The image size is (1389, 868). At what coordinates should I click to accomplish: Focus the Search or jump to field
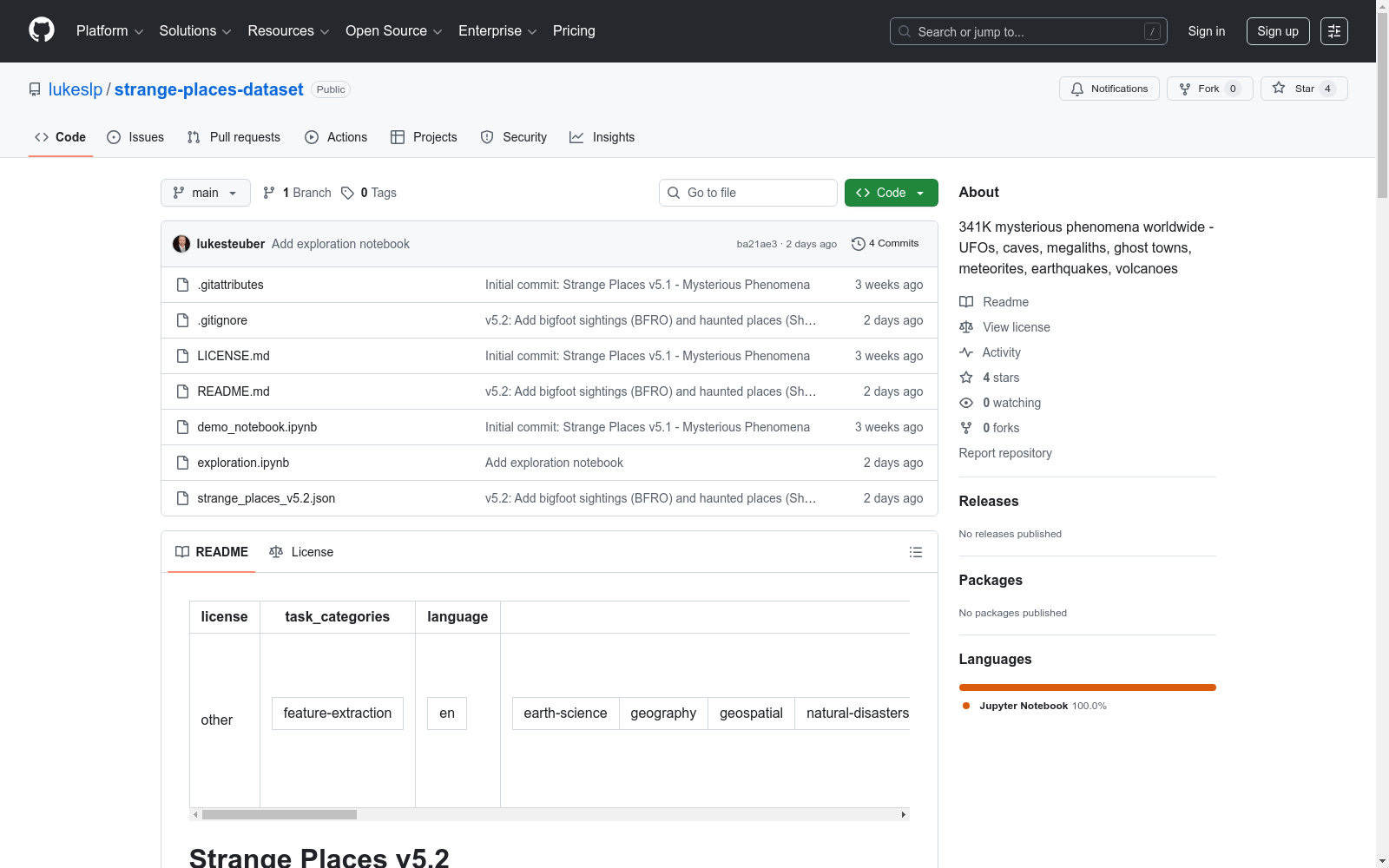(x=1029, y=31)
